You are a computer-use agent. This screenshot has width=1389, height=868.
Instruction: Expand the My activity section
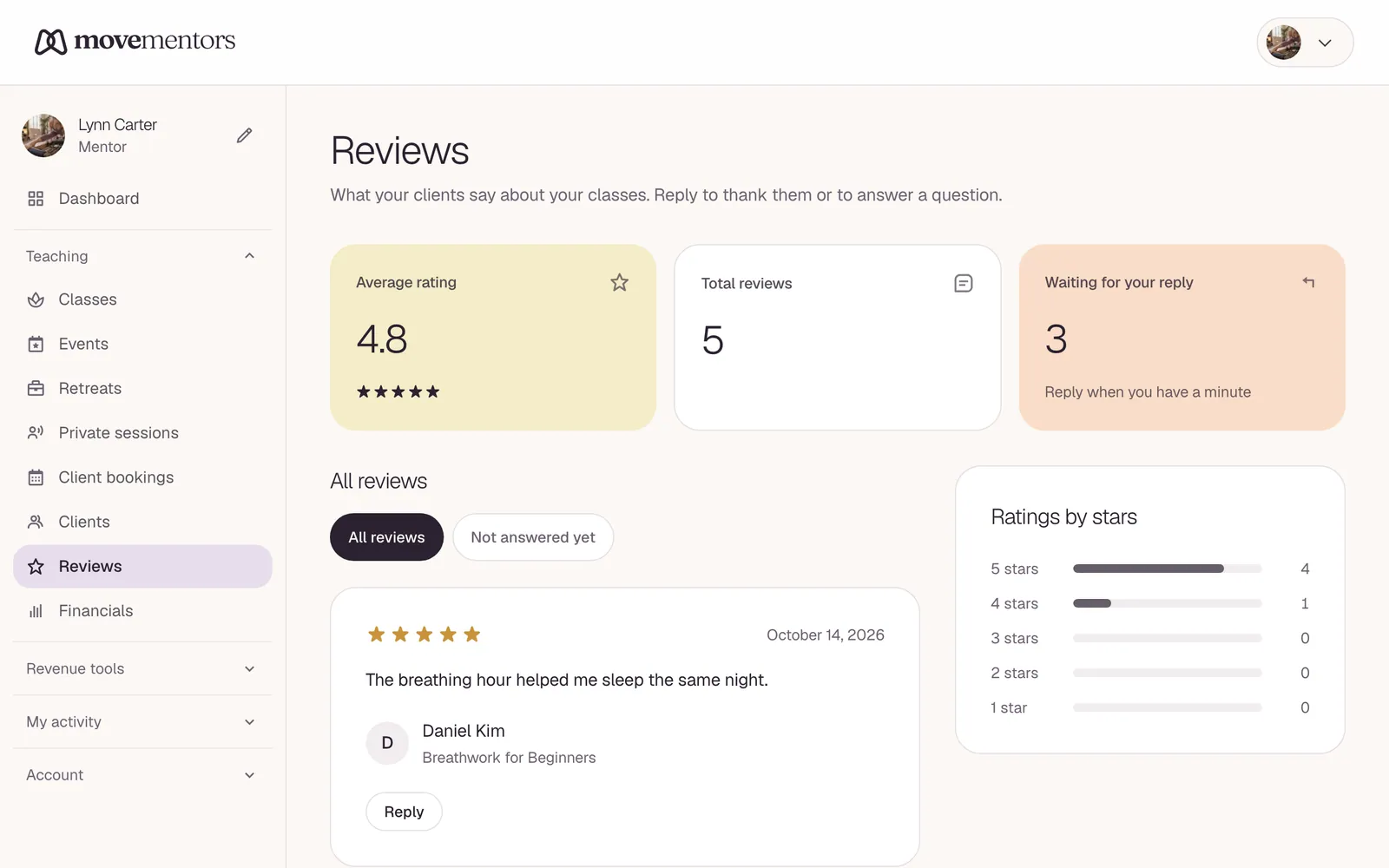[x=142, y=722]
